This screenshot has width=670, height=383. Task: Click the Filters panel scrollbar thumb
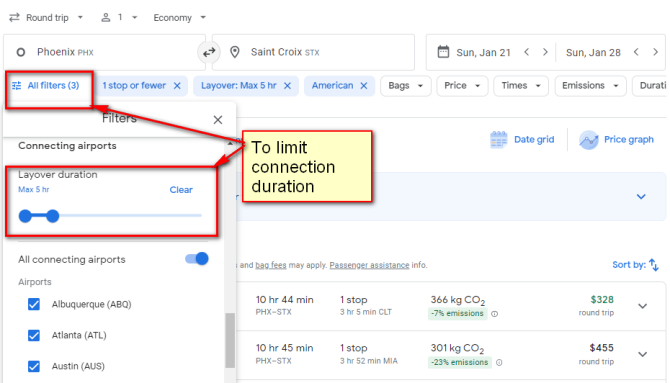click(x=230, y=340)
